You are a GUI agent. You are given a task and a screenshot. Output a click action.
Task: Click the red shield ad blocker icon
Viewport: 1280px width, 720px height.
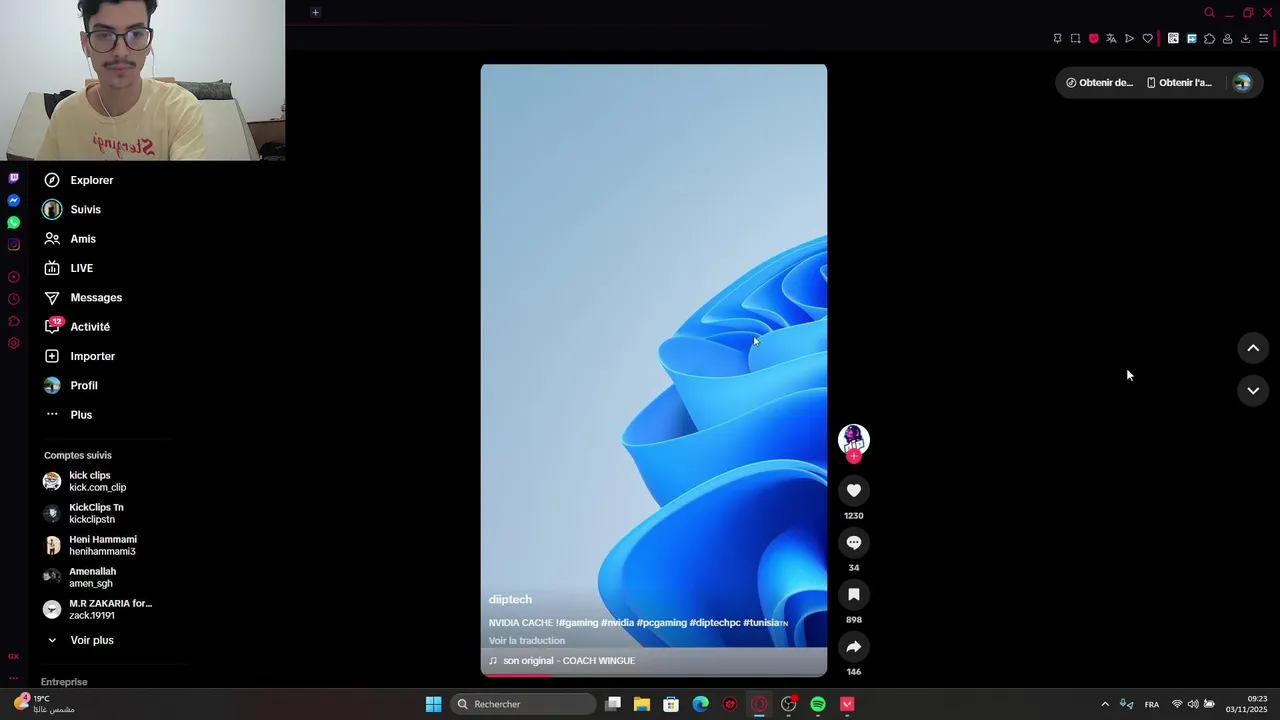click(1093, 39)
